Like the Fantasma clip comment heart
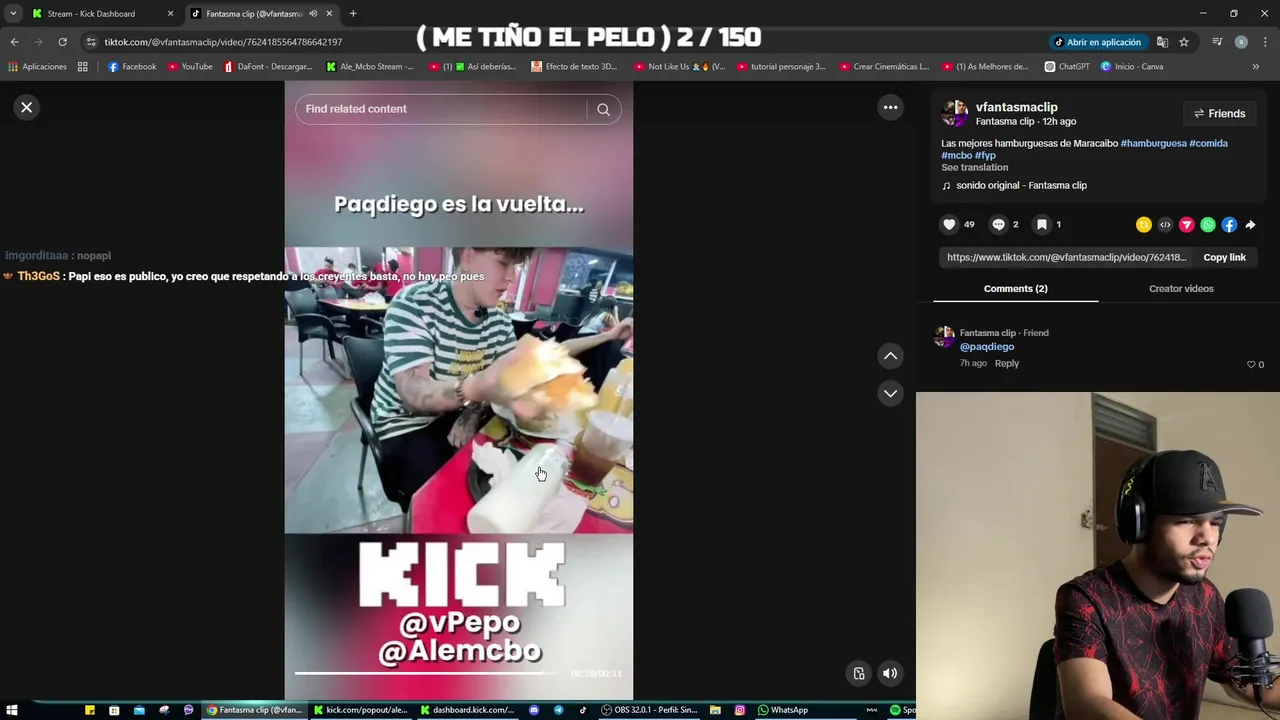 1251,365
